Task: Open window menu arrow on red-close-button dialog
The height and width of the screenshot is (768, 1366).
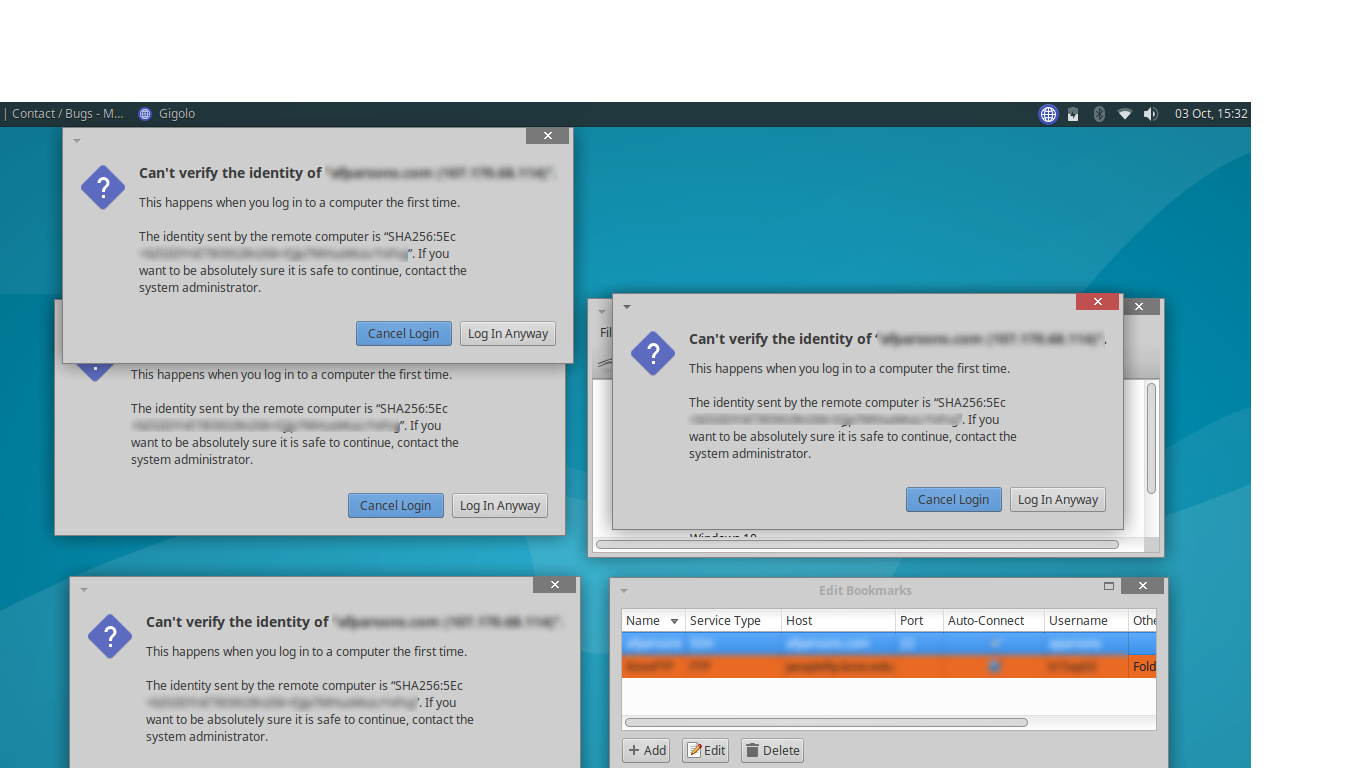Action: coord(627,307)
